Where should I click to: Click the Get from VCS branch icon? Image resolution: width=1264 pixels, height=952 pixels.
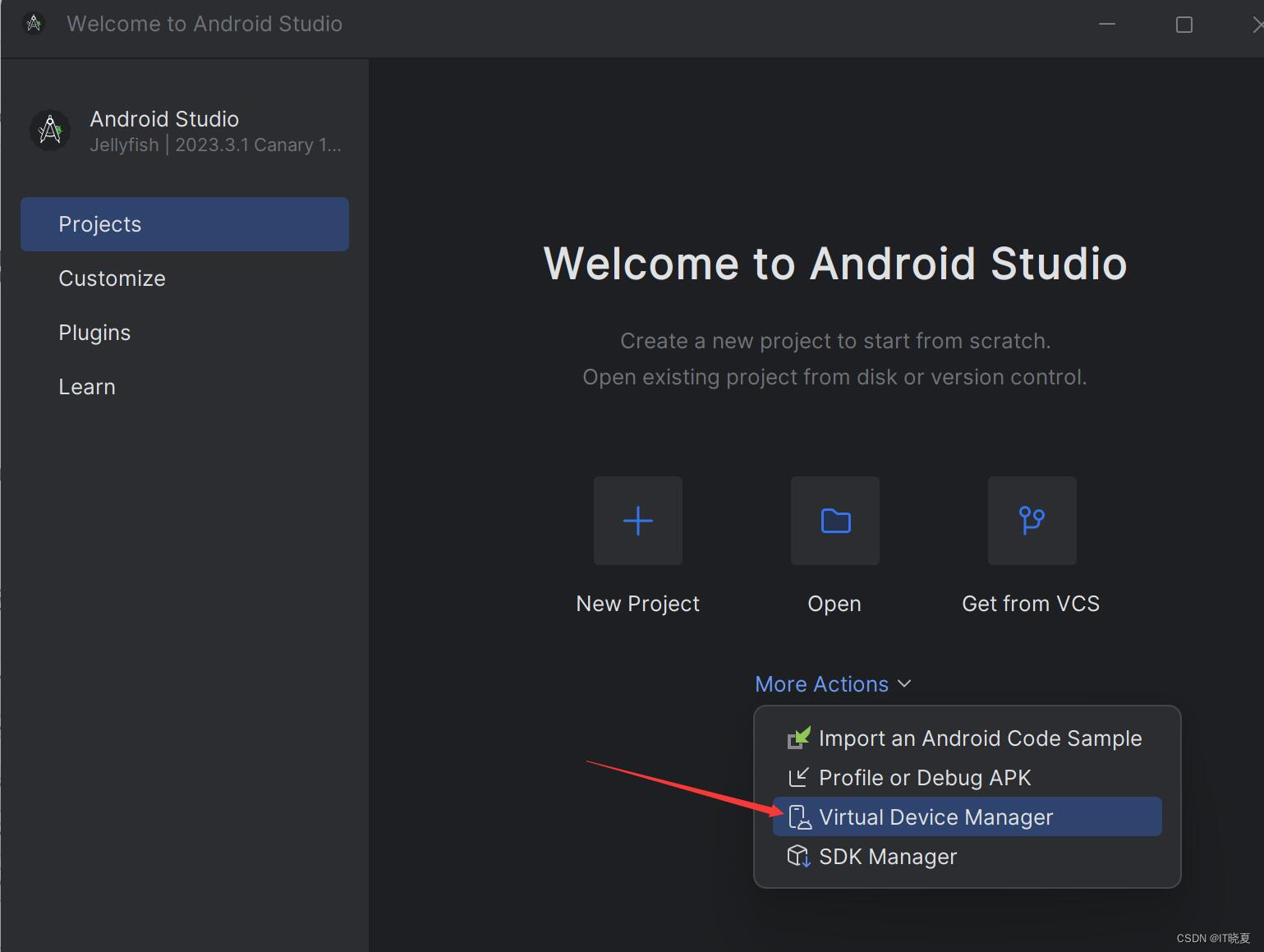(1032, 521)
